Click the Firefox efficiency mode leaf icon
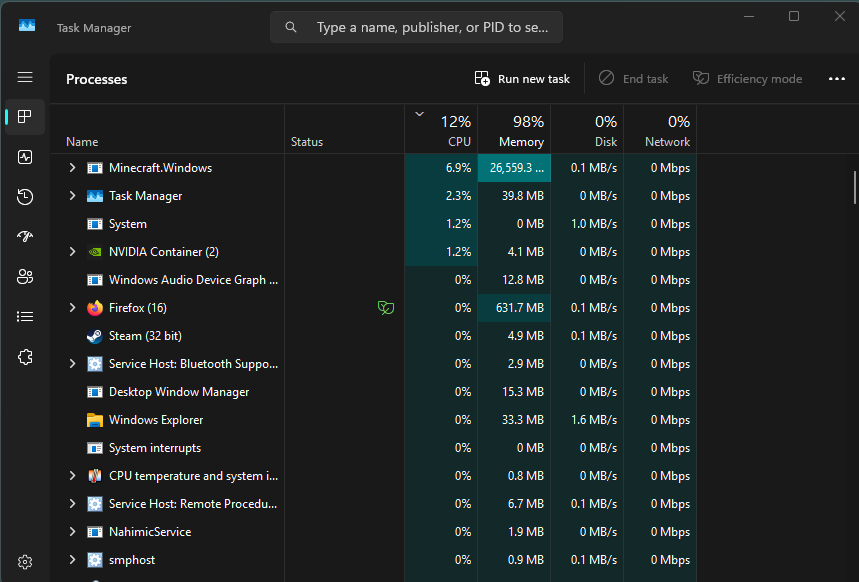 386,308
